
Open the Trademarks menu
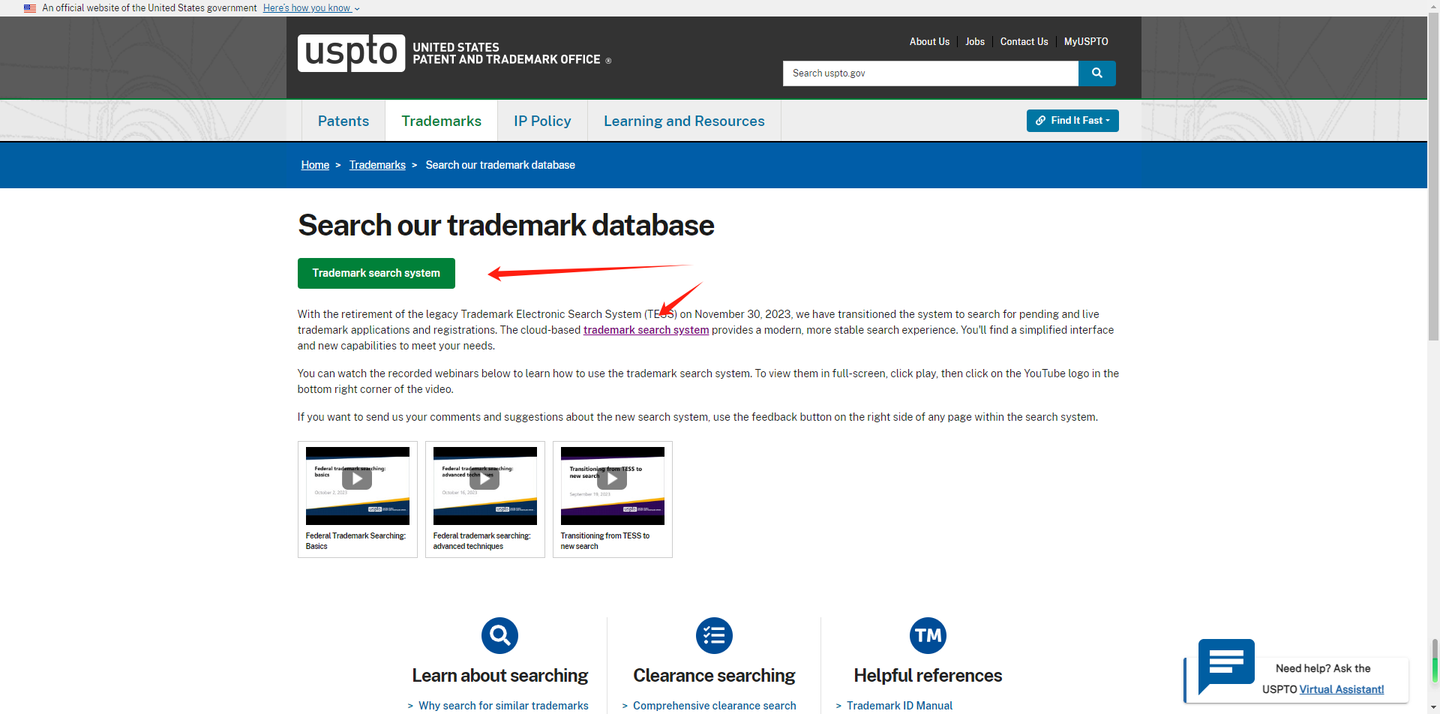[x=441, y=121]
